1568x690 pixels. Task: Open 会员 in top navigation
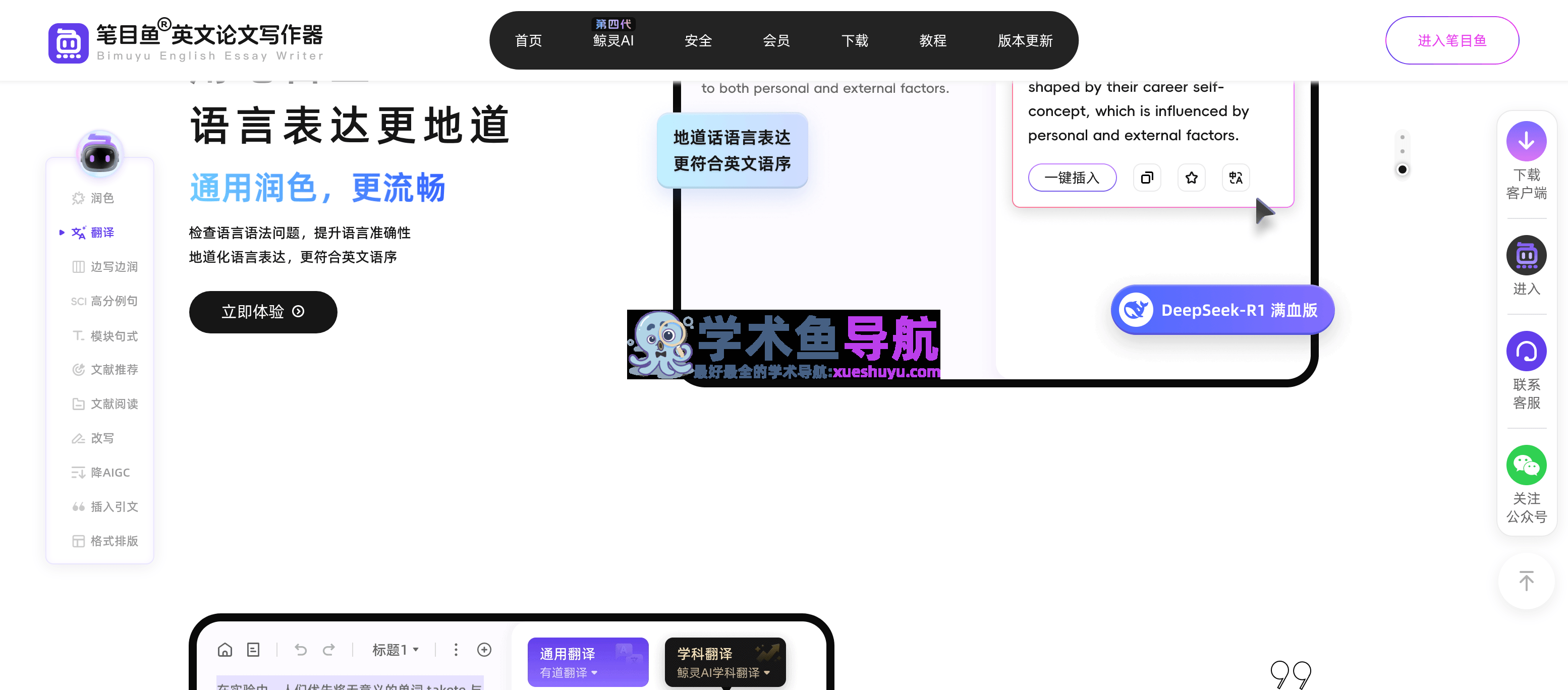[776, 40]
